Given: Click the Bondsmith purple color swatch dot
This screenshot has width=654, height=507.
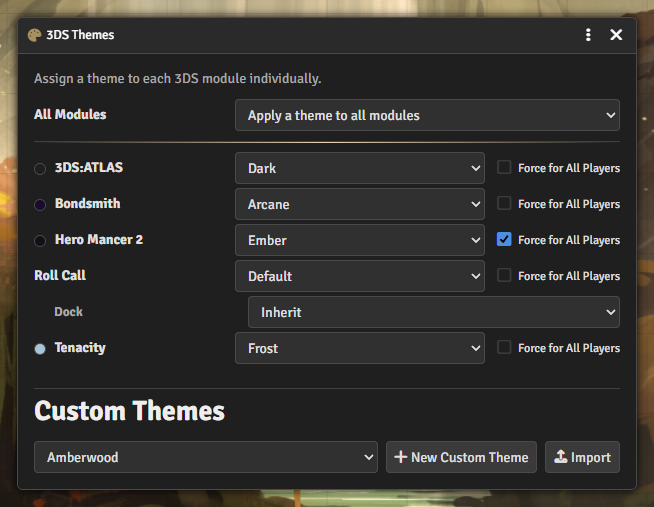Looking at the screenshot, I should coord(40,205).
